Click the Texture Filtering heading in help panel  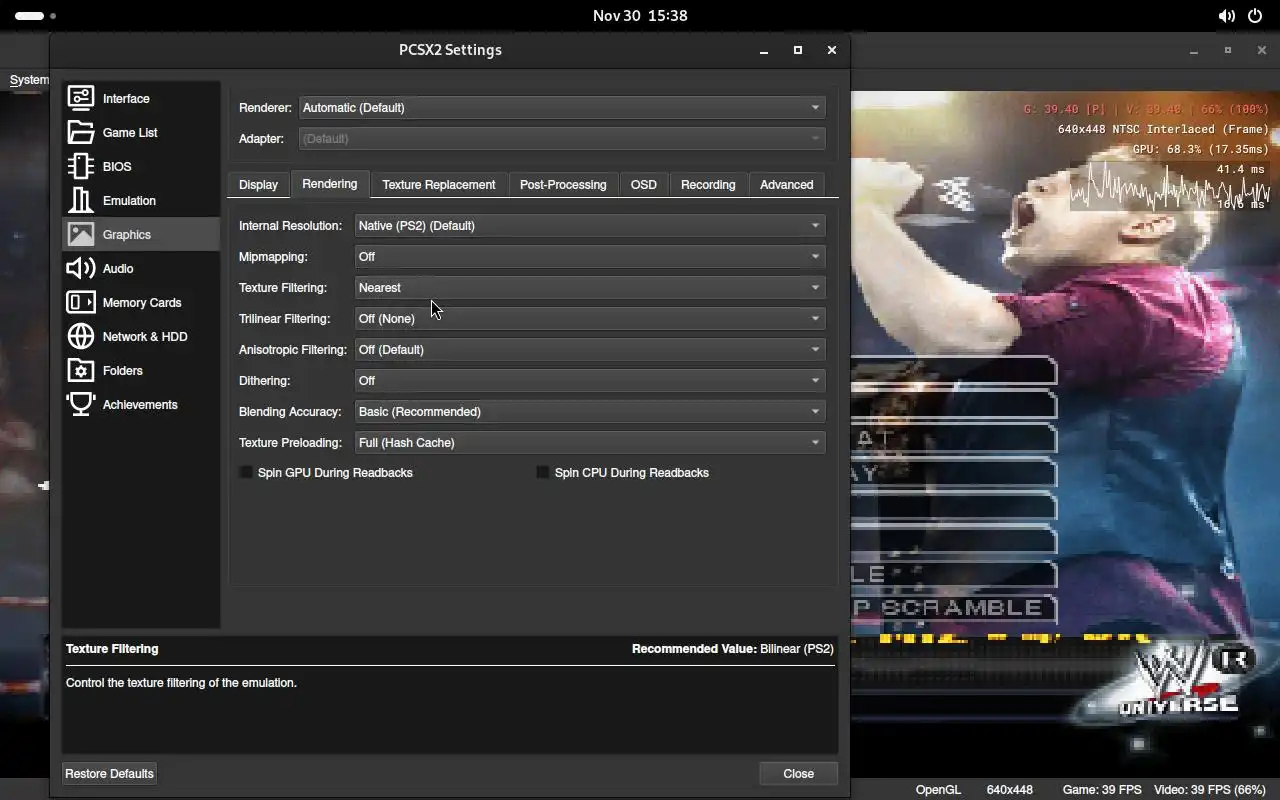(x=112, y=648)
